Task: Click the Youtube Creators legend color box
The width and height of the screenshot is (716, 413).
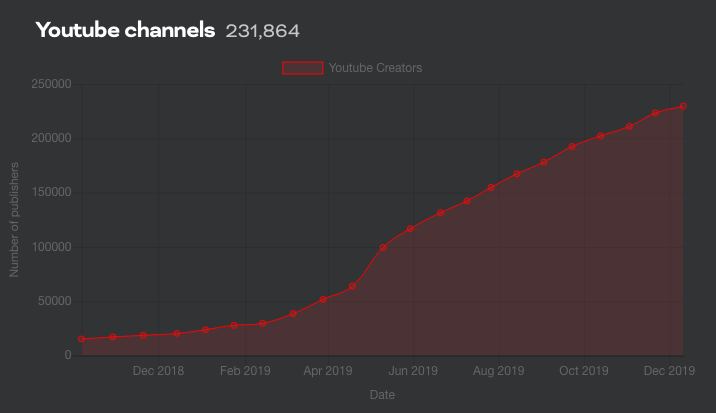Action: pyautogui.click(x=303, y=68)
